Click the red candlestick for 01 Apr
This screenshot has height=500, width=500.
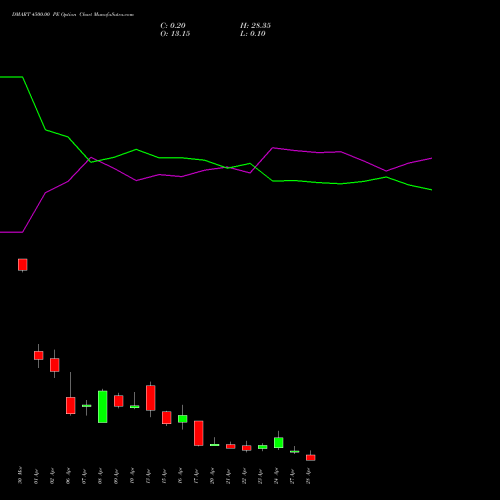(x=39, y=355)
